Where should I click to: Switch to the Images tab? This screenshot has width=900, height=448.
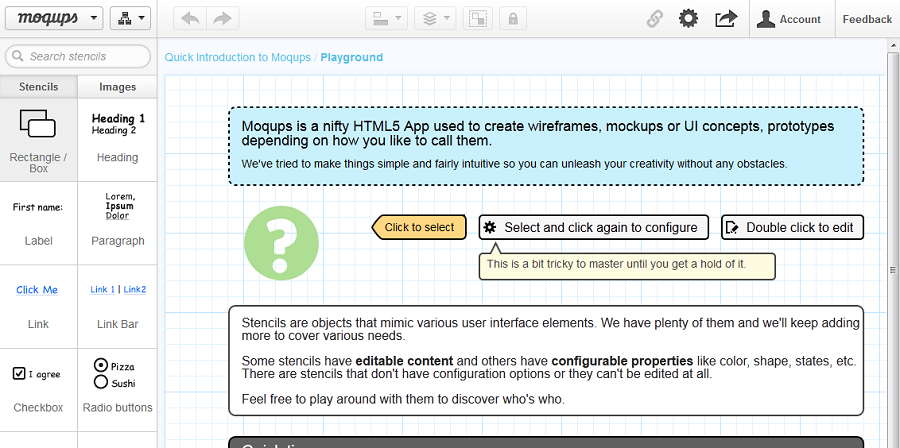coord(117,87)
